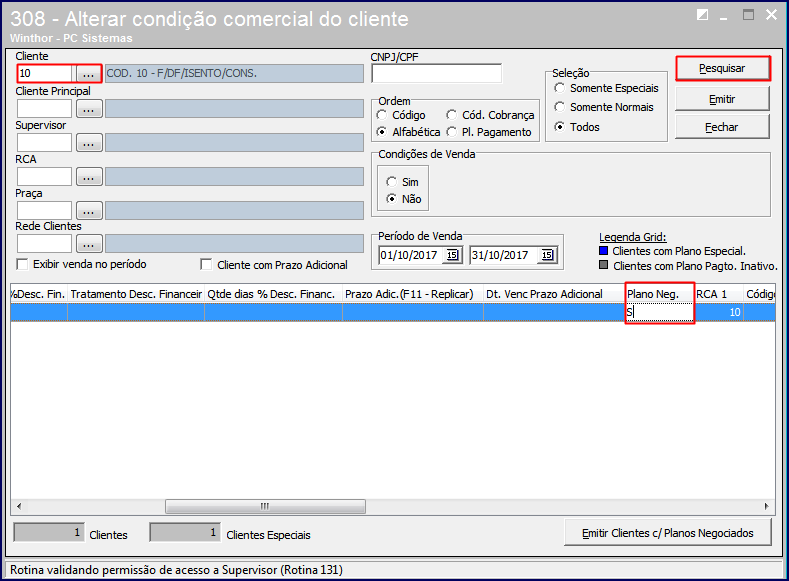Screen dimensions: 789x581
Task: Open Cliente lookup ellipsis button
Action: tap(89, 74)
